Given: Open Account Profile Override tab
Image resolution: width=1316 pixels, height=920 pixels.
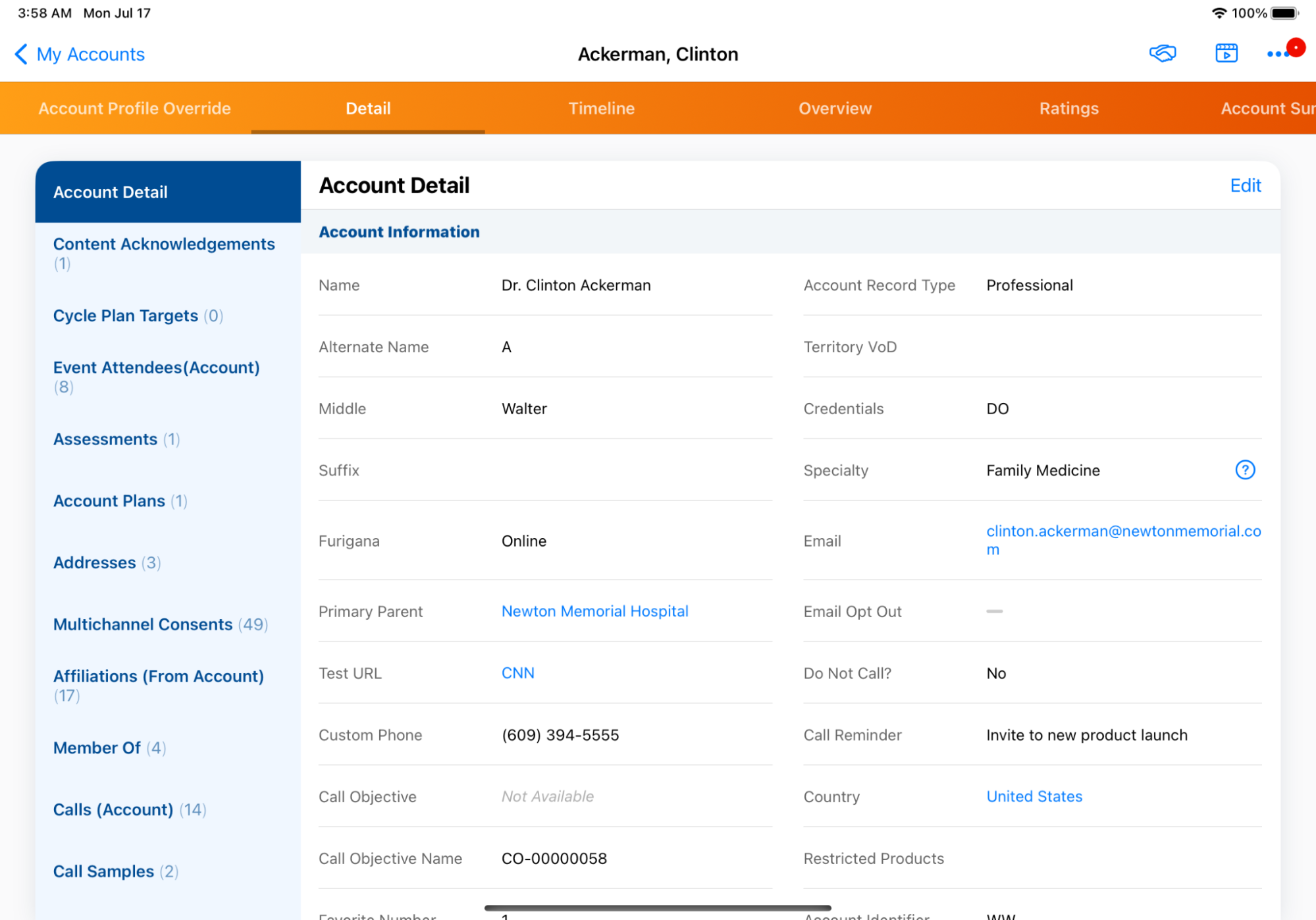Looking at the screenshot, I should tap(134, 109).
